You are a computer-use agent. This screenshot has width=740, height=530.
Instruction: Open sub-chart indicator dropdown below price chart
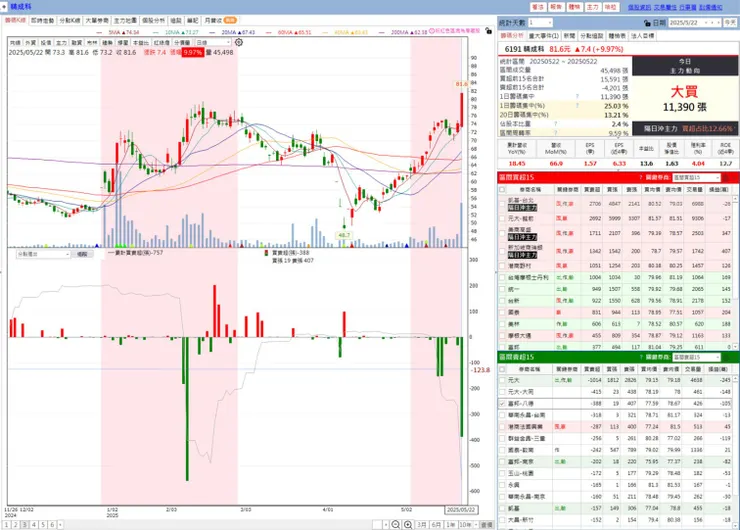tap(43, 254)
